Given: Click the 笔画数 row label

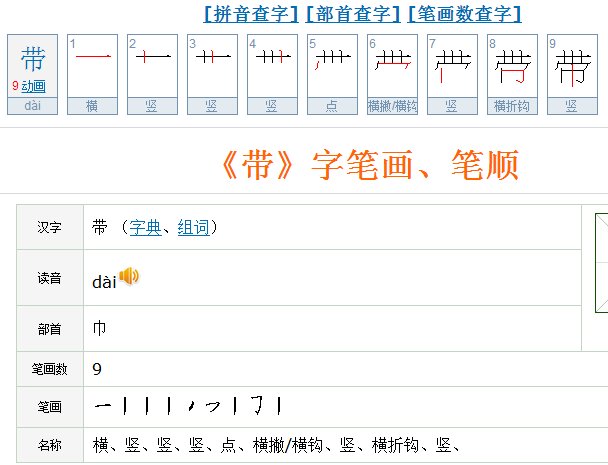Looking at the screenshot, I should click(x=50, y=369).
